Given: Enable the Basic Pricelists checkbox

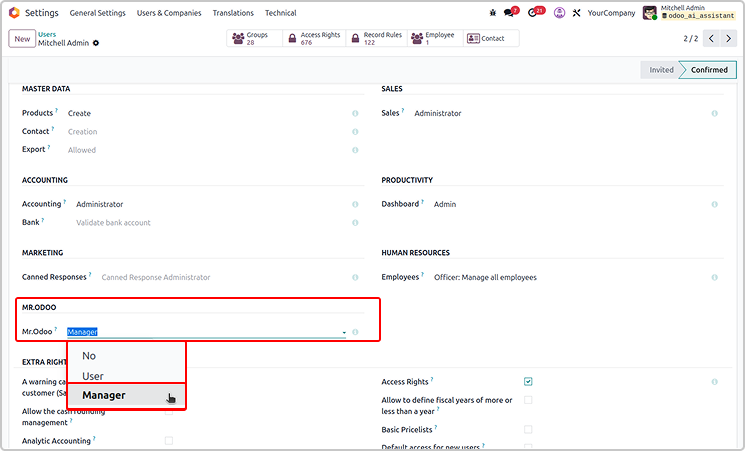Looking at the screenshot, I should coord(528,429).
